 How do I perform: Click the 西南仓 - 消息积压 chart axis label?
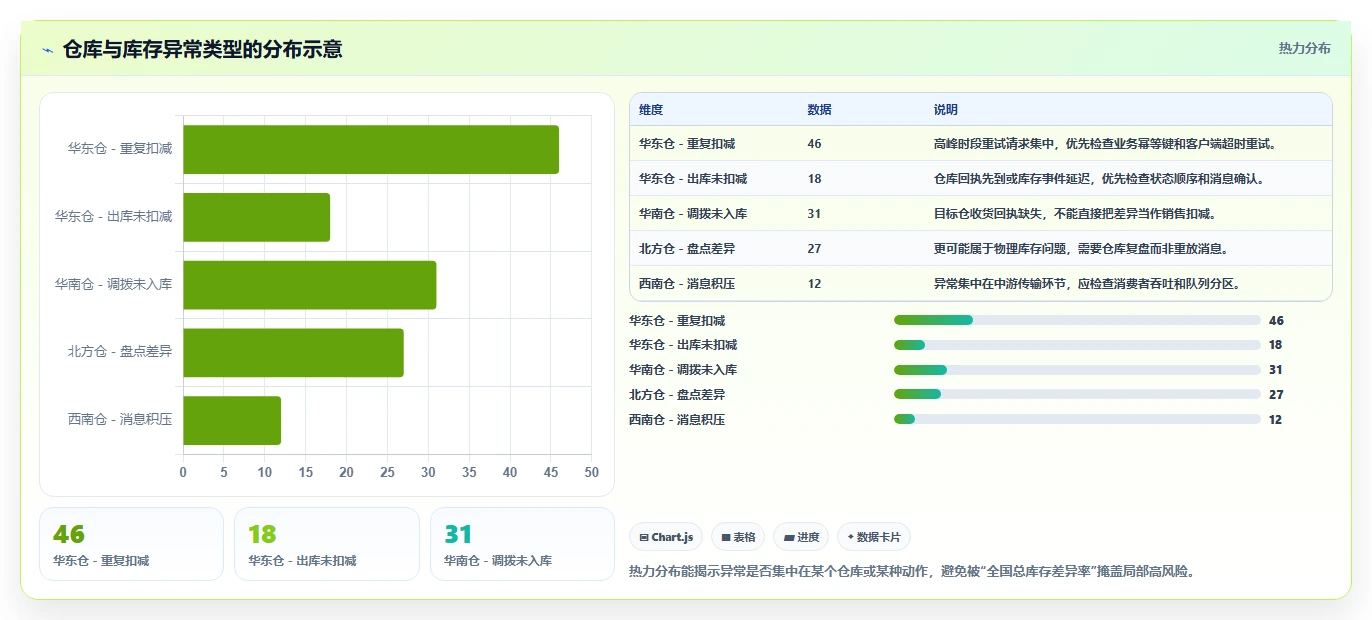point(120,419)
